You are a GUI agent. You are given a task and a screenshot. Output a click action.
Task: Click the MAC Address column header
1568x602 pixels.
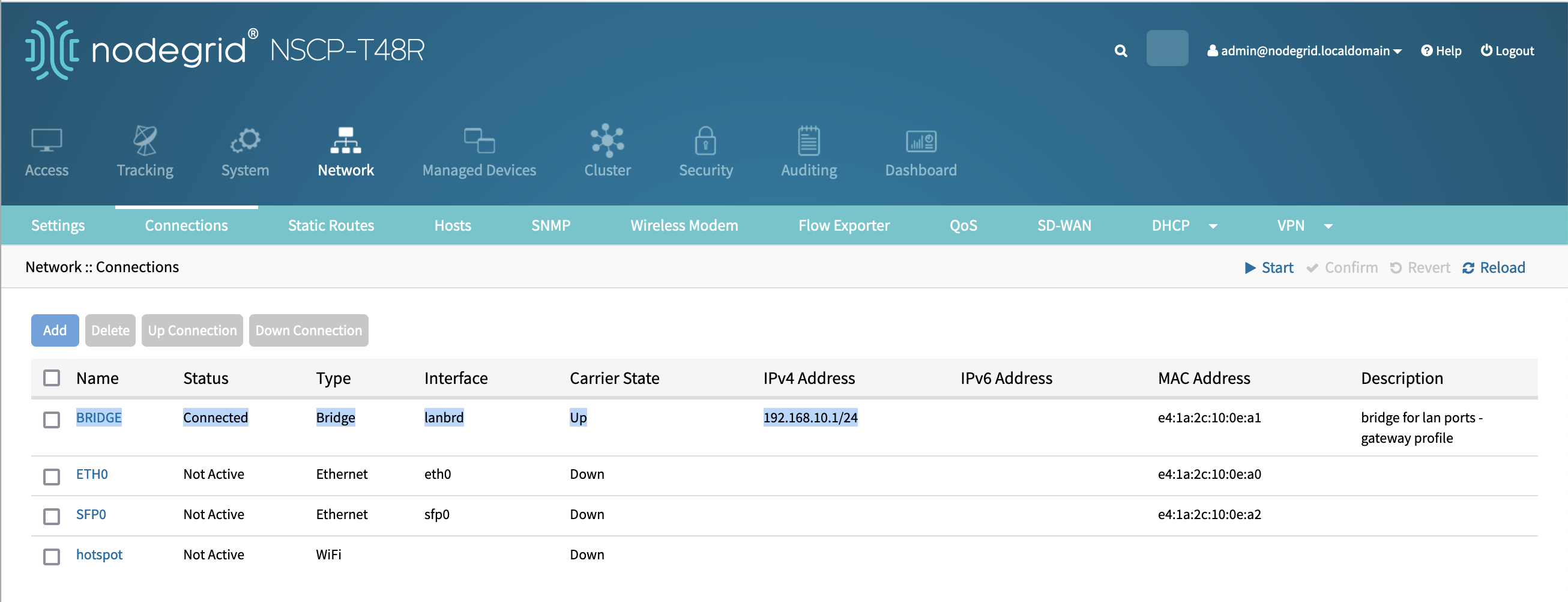point(1204,378)
